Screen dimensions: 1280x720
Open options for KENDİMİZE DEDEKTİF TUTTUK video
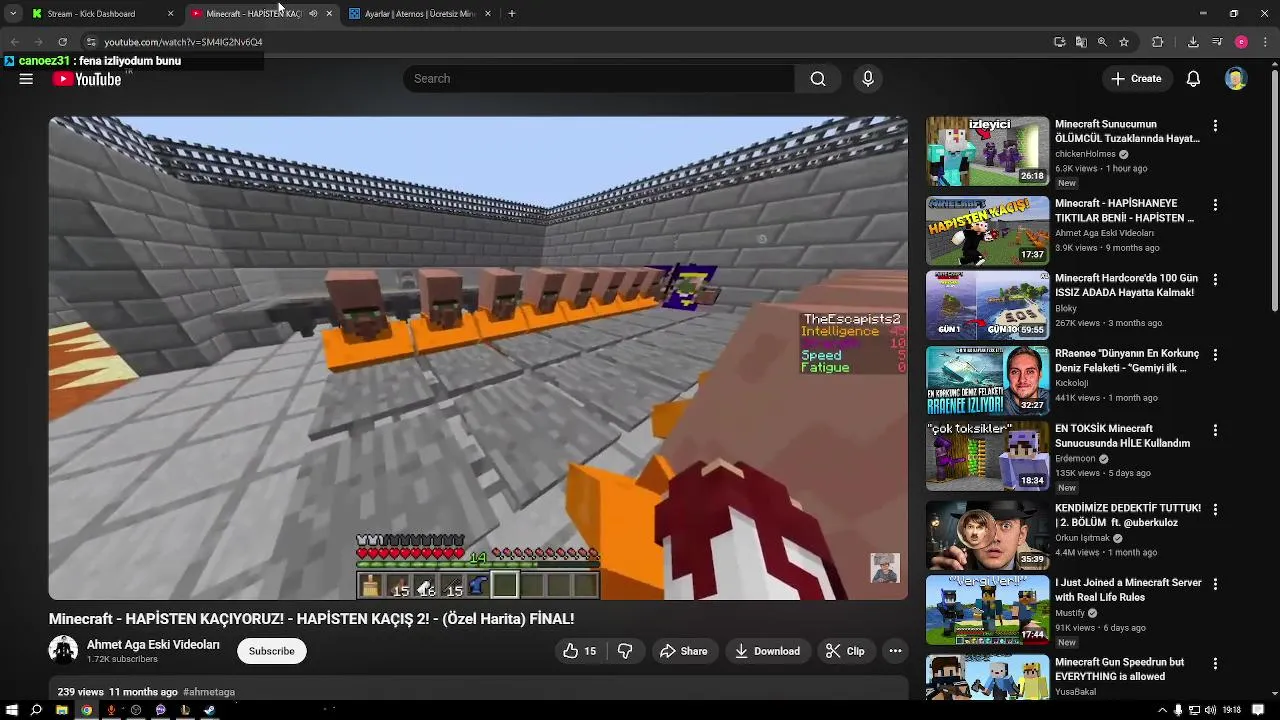point(1215,509)
